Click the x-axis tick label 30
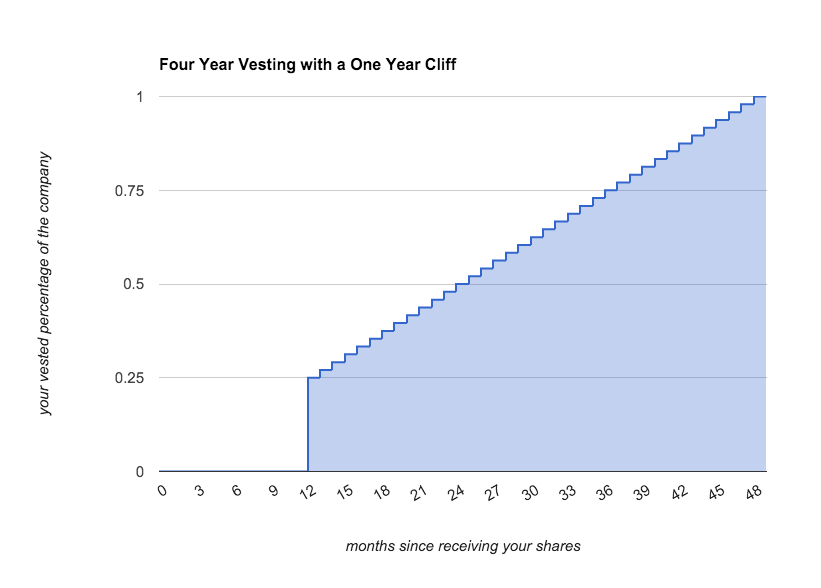This screenshot has width=821, height=588. click(x=531, y=491)
